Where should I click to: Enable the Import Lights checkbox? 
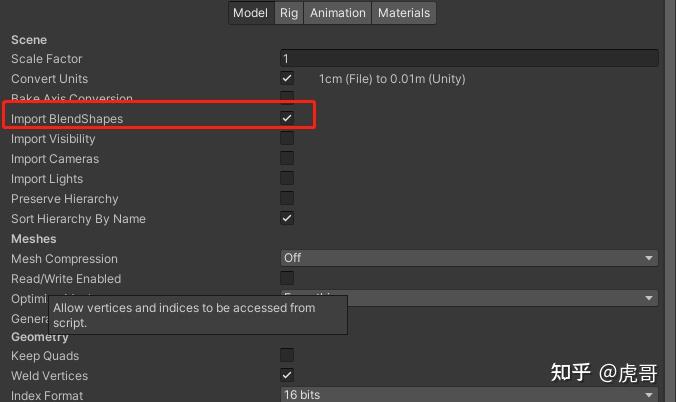287,178
